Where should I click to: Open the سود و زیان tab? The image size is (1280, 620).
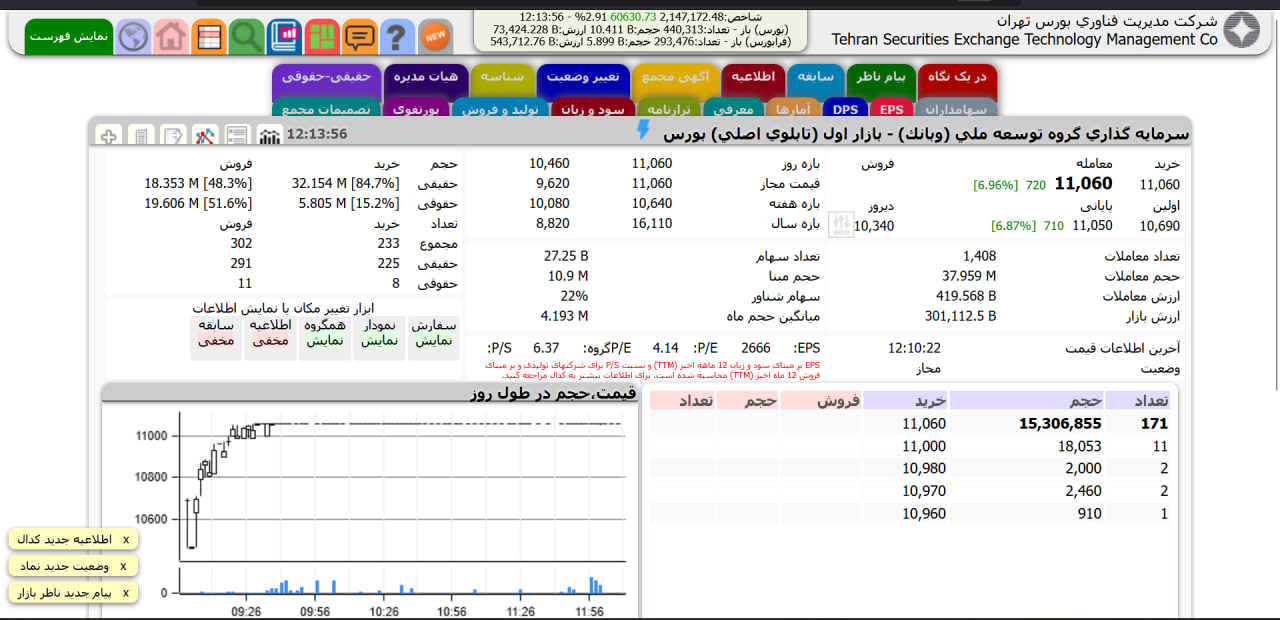click(591, 109)
